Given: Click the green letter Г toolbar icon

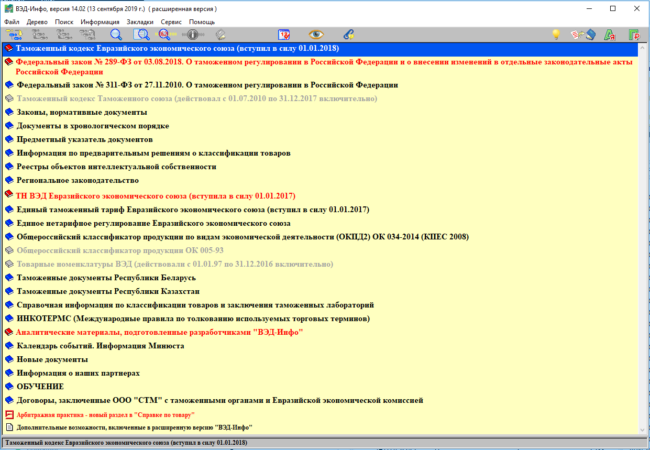Looking at the screenshot, I should (x=632, y=34).
